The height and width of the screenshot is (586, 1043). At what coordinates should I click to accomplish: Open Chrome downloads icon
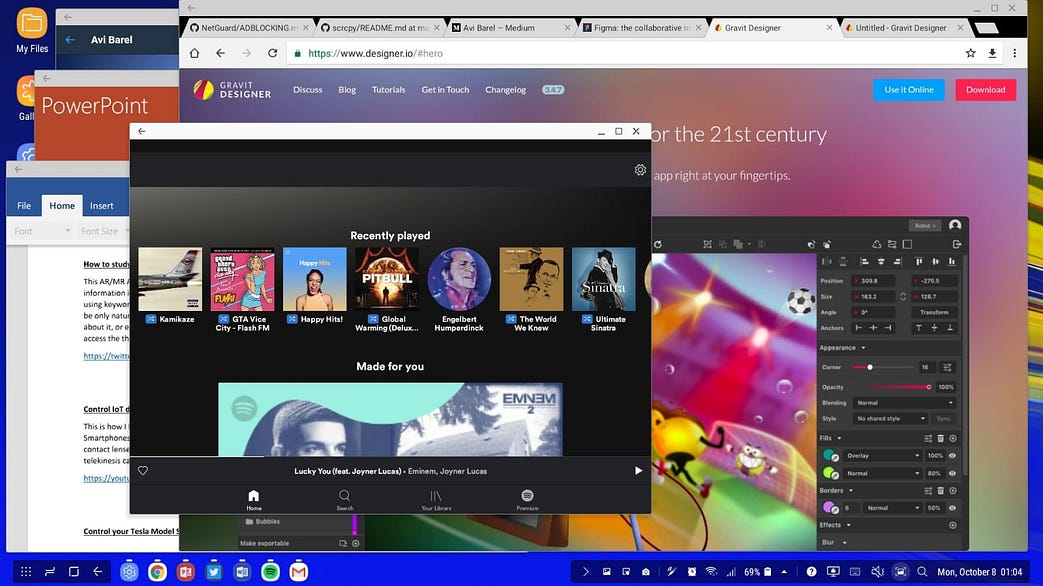[x=992, y=53]
